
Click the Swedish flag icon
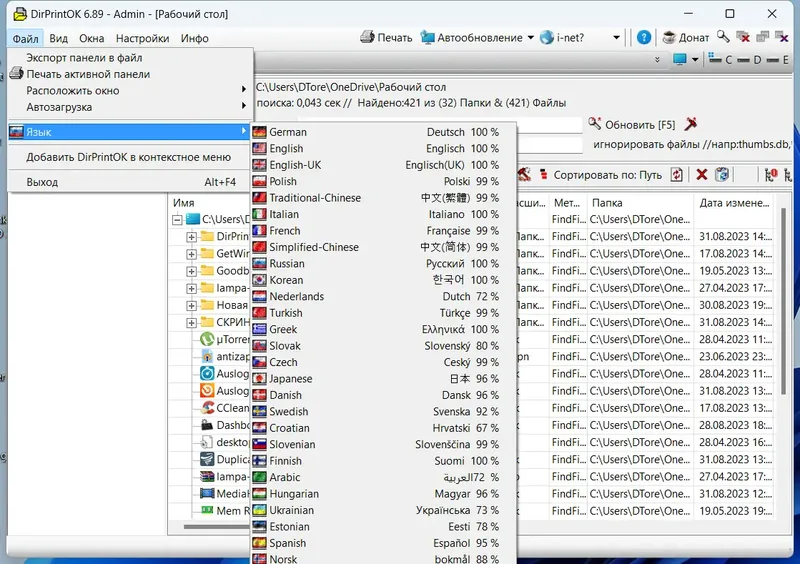pyautogui.click(x=259, y=411)
